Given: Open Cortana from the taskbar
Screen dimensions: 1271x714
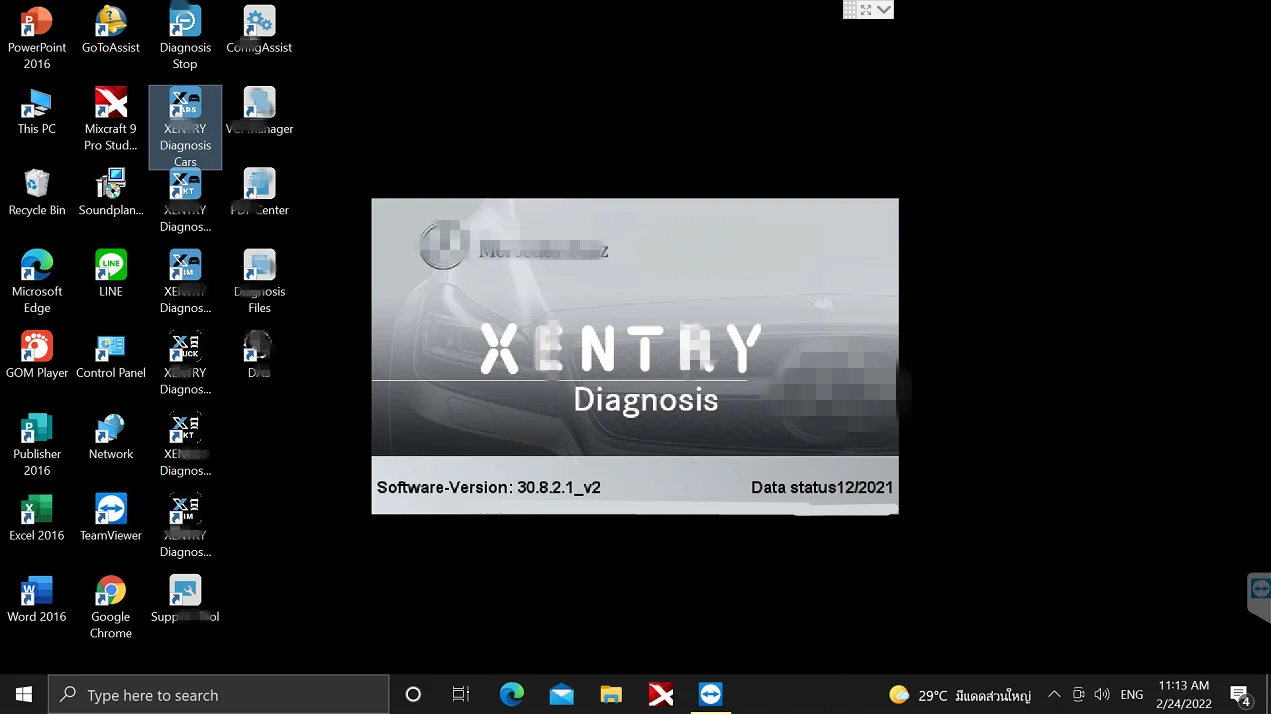Looking at the screenshot, I should pyautogui.click(x=413, y=694).
